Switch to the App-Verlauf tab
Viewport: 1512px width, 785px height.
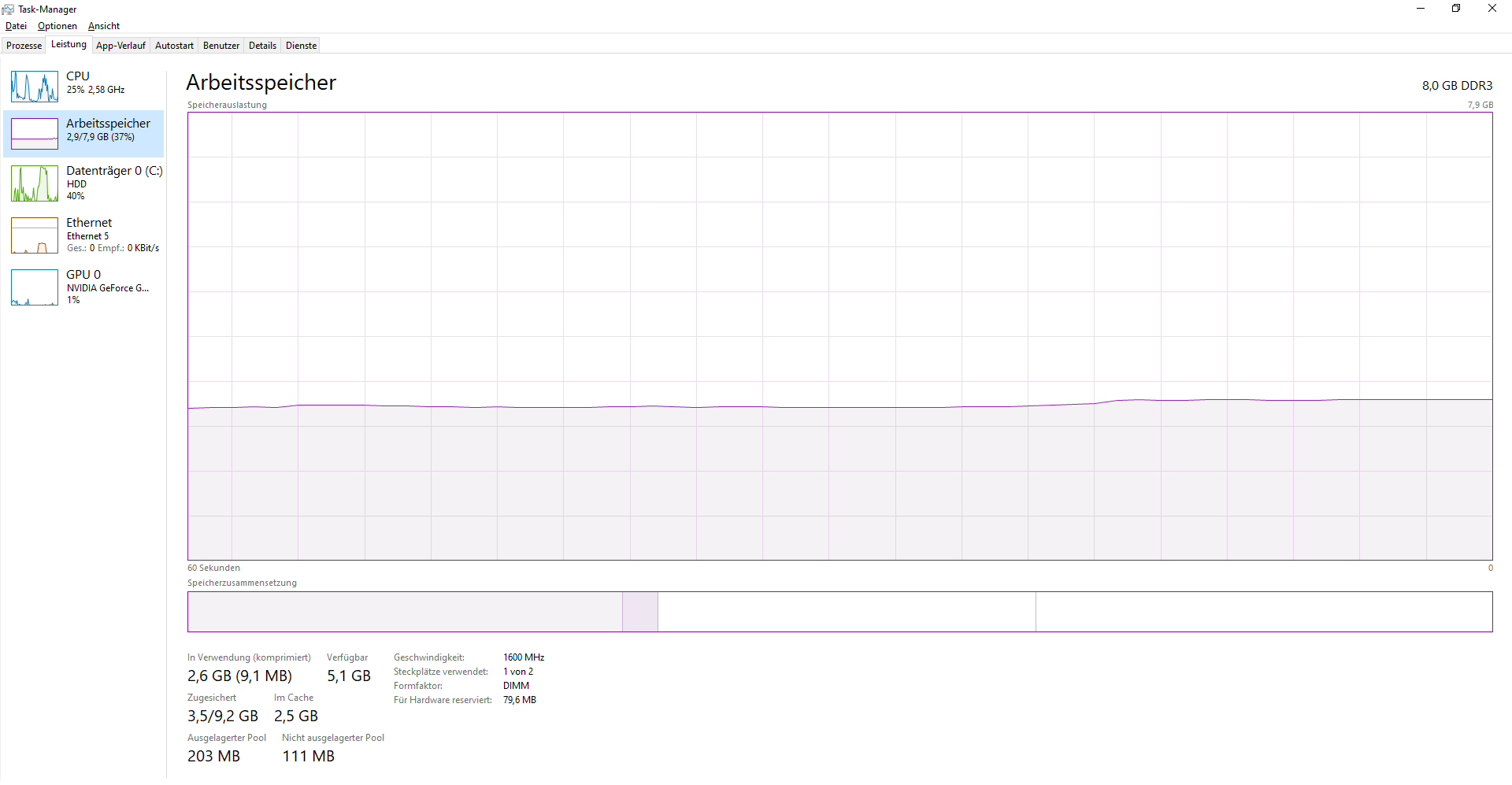click(x=120, y=45)
